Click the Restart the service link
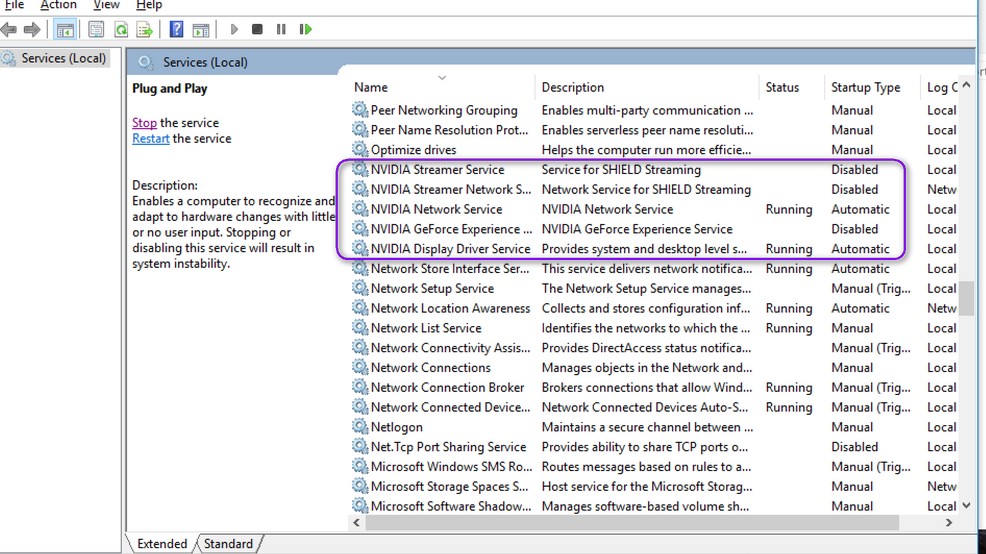The height and width of the screenshot is (554, 986). [x=151, y=138]
